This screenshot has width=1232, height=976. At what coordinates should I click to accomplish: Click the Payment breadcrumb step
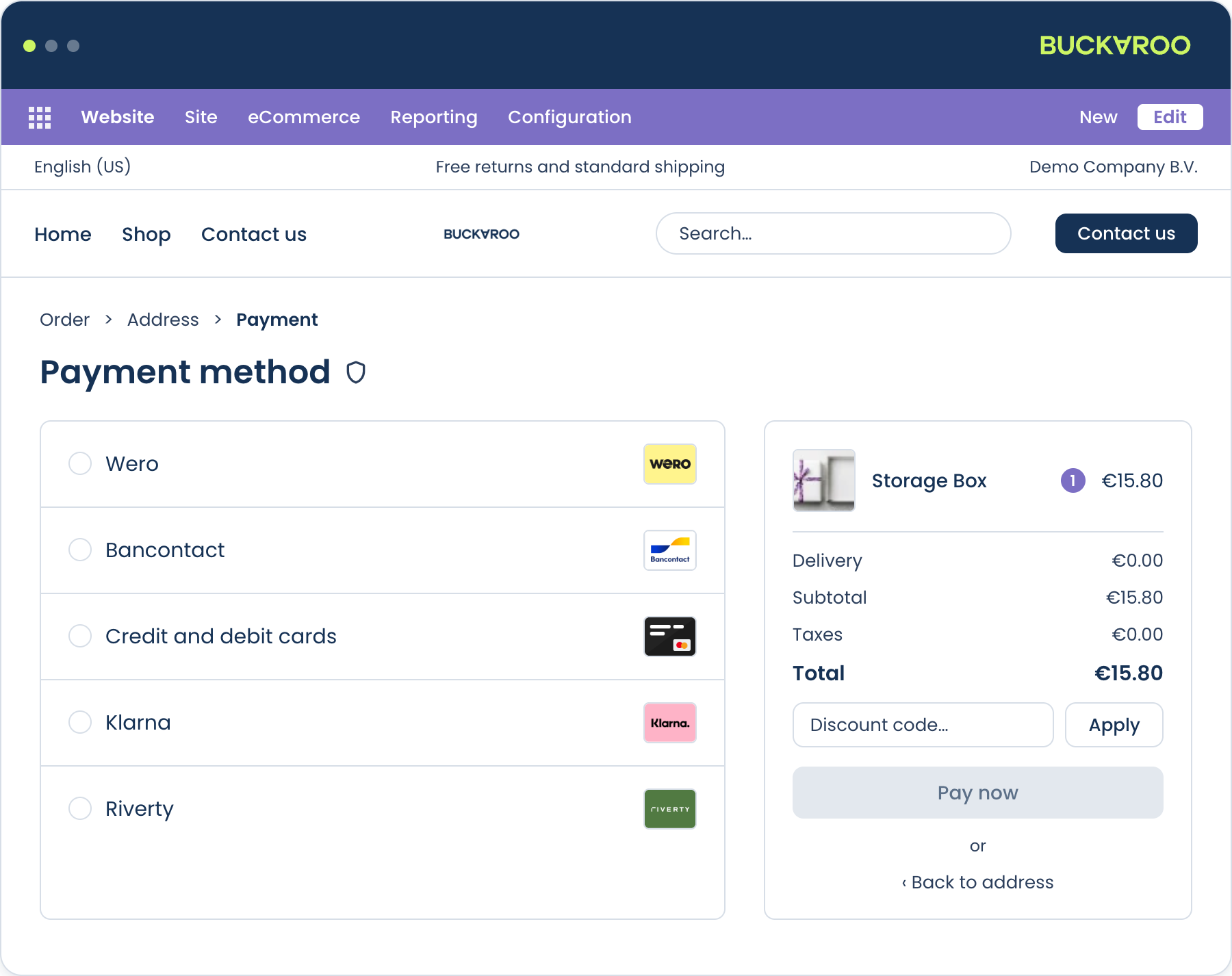point(277,320)
